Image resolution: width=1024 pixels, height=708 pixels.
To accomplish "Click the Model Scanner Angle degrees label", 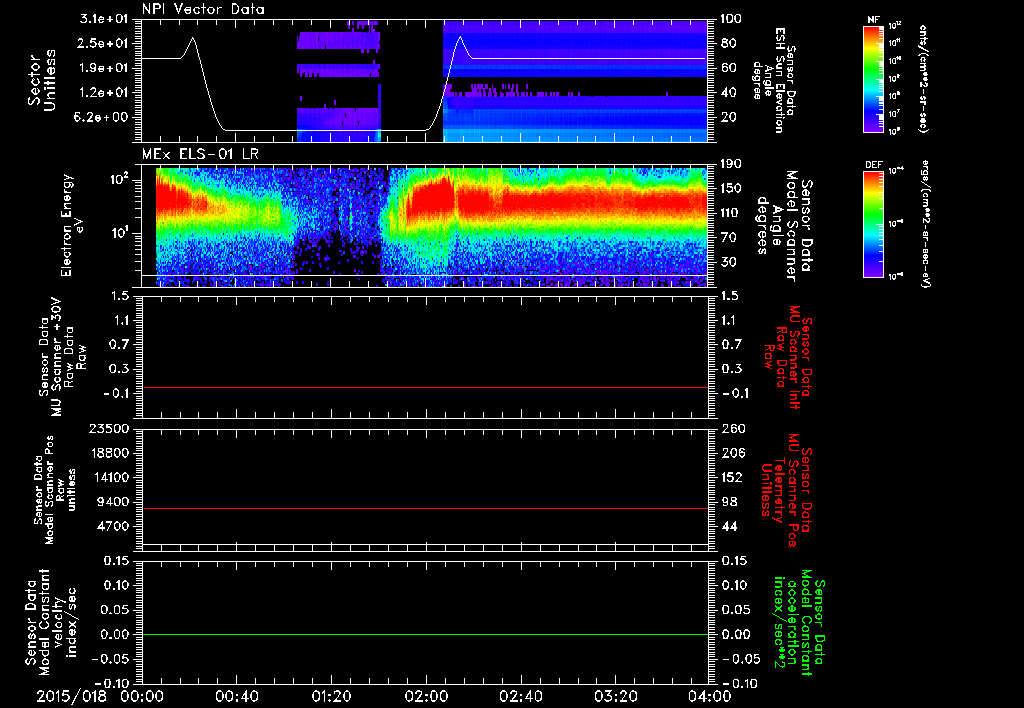I will [x=784, y=226].
